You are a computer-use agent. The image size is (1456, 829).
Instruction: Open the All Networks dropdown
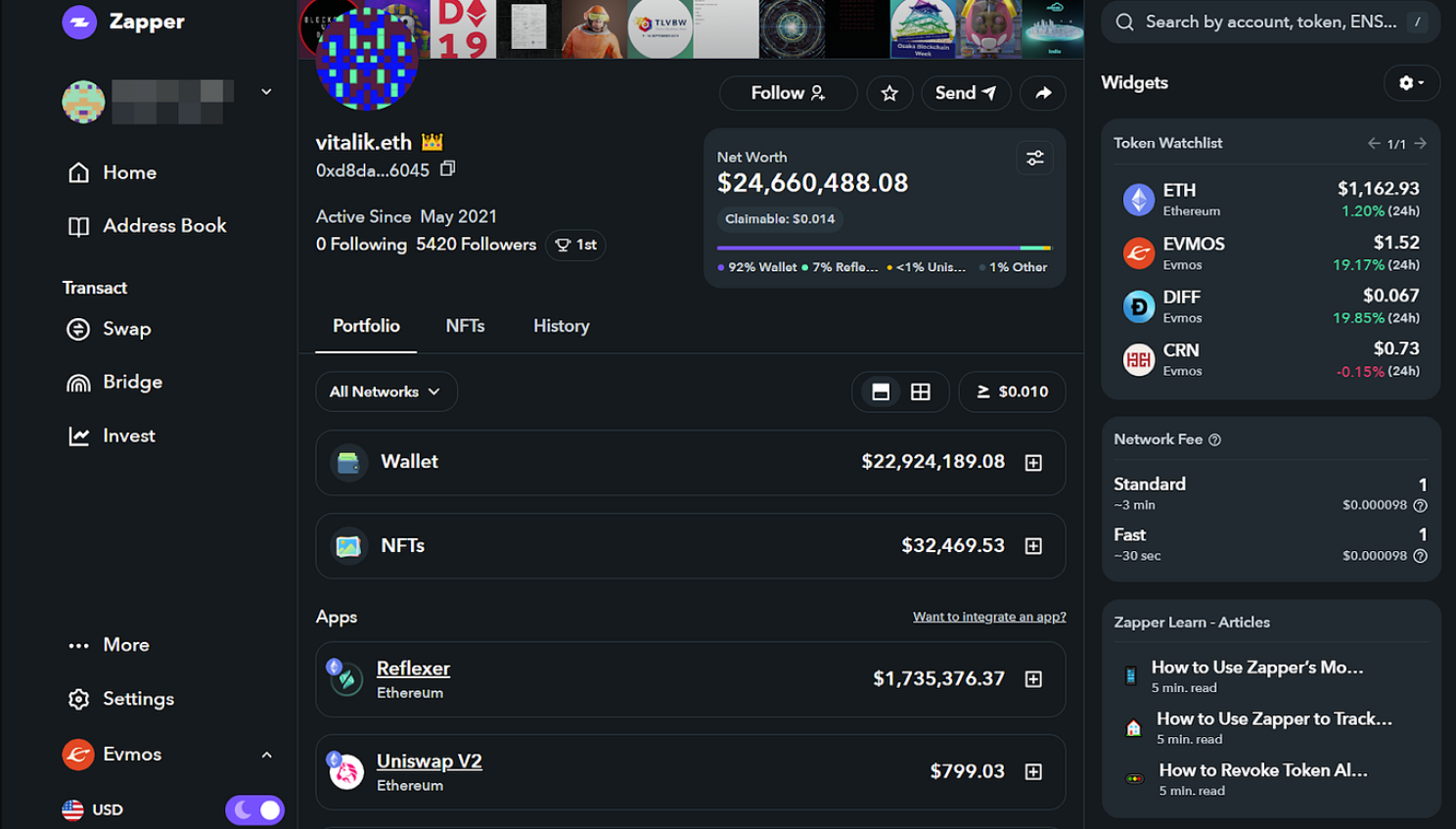pyautogui.click(x=386, y=391)
